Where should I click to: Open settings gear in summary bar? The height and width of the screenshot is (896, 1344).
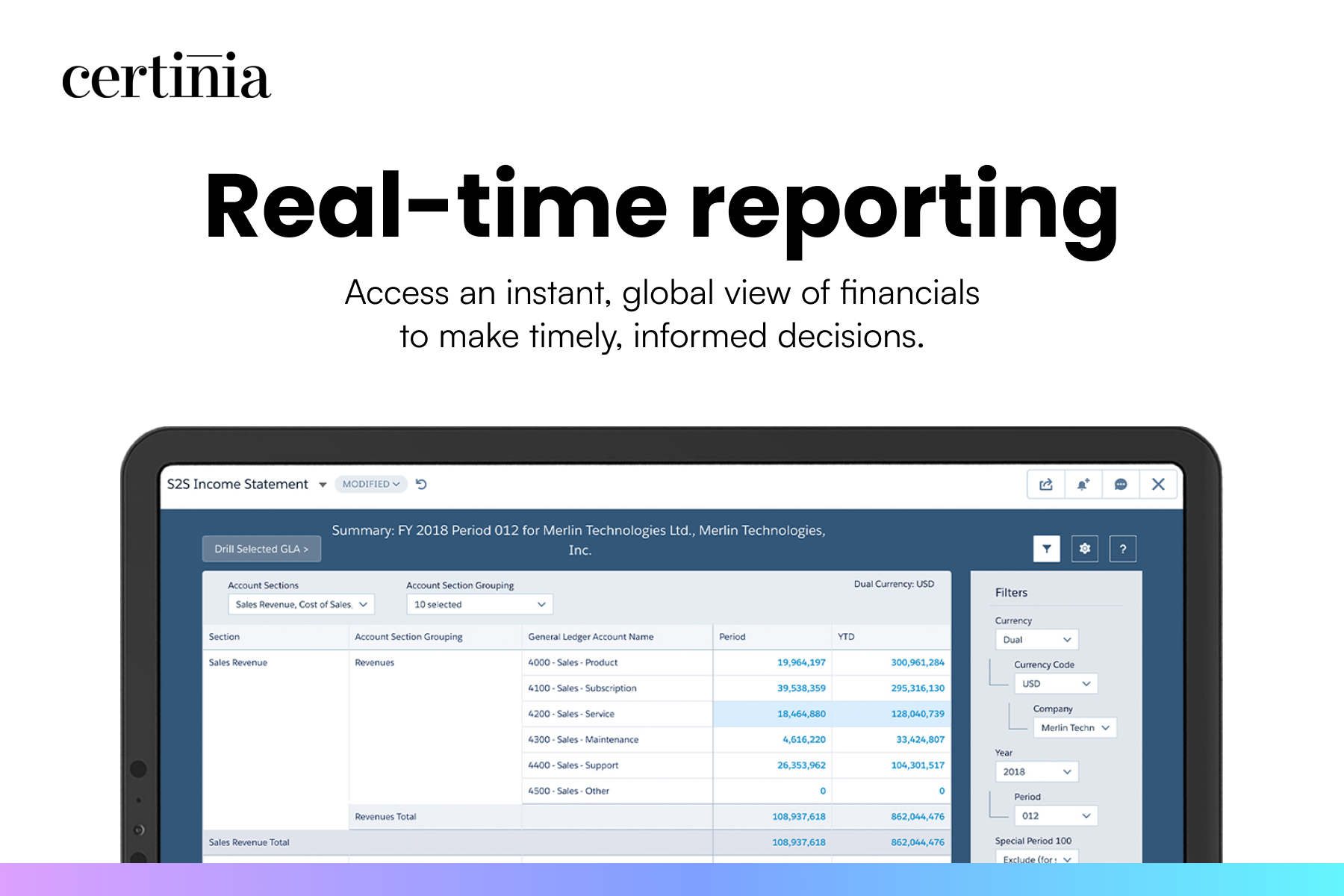[x=1085, y=549]
